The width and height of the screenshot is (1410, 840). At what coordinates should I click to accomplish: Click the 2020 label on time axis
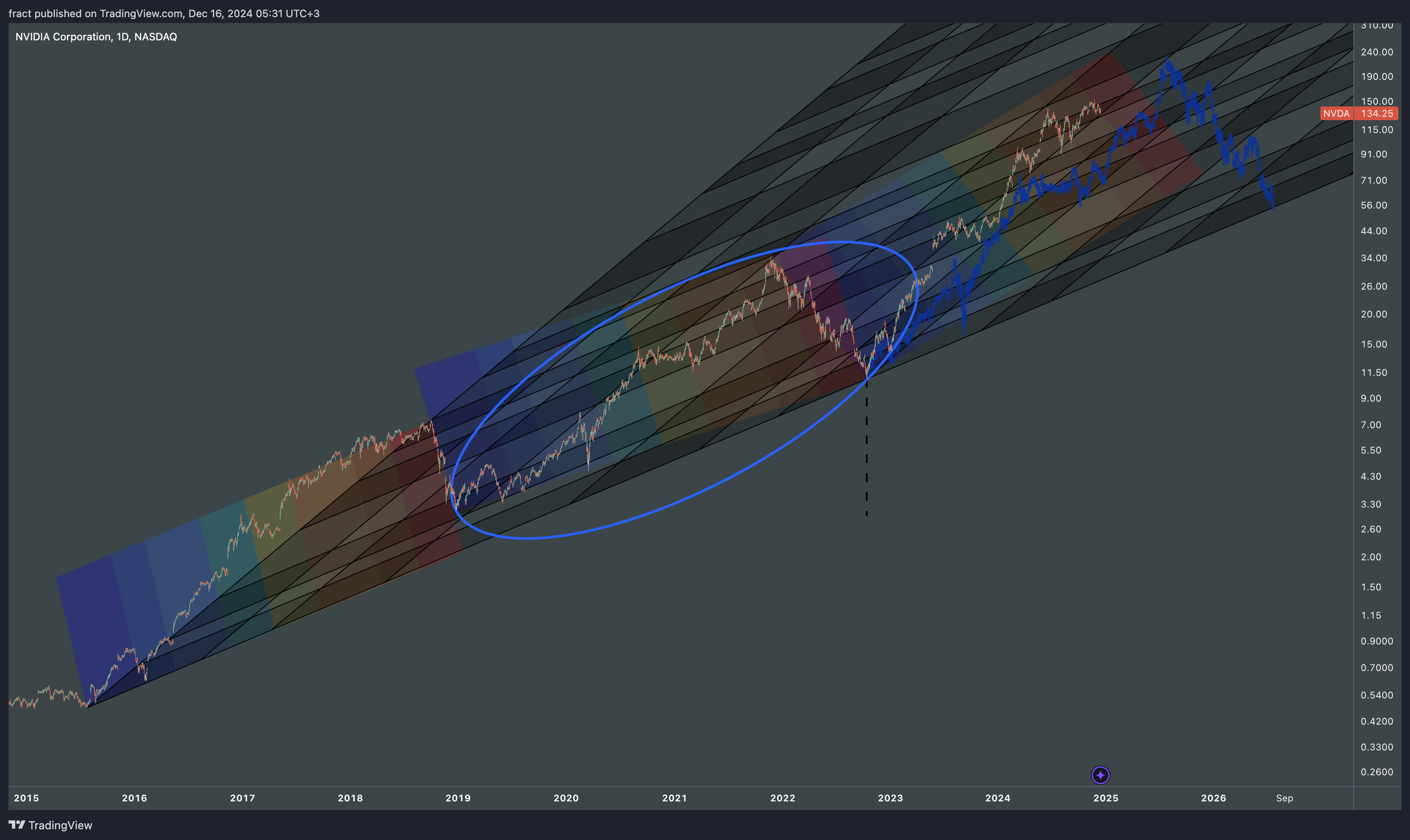click(x=566, y=798)
